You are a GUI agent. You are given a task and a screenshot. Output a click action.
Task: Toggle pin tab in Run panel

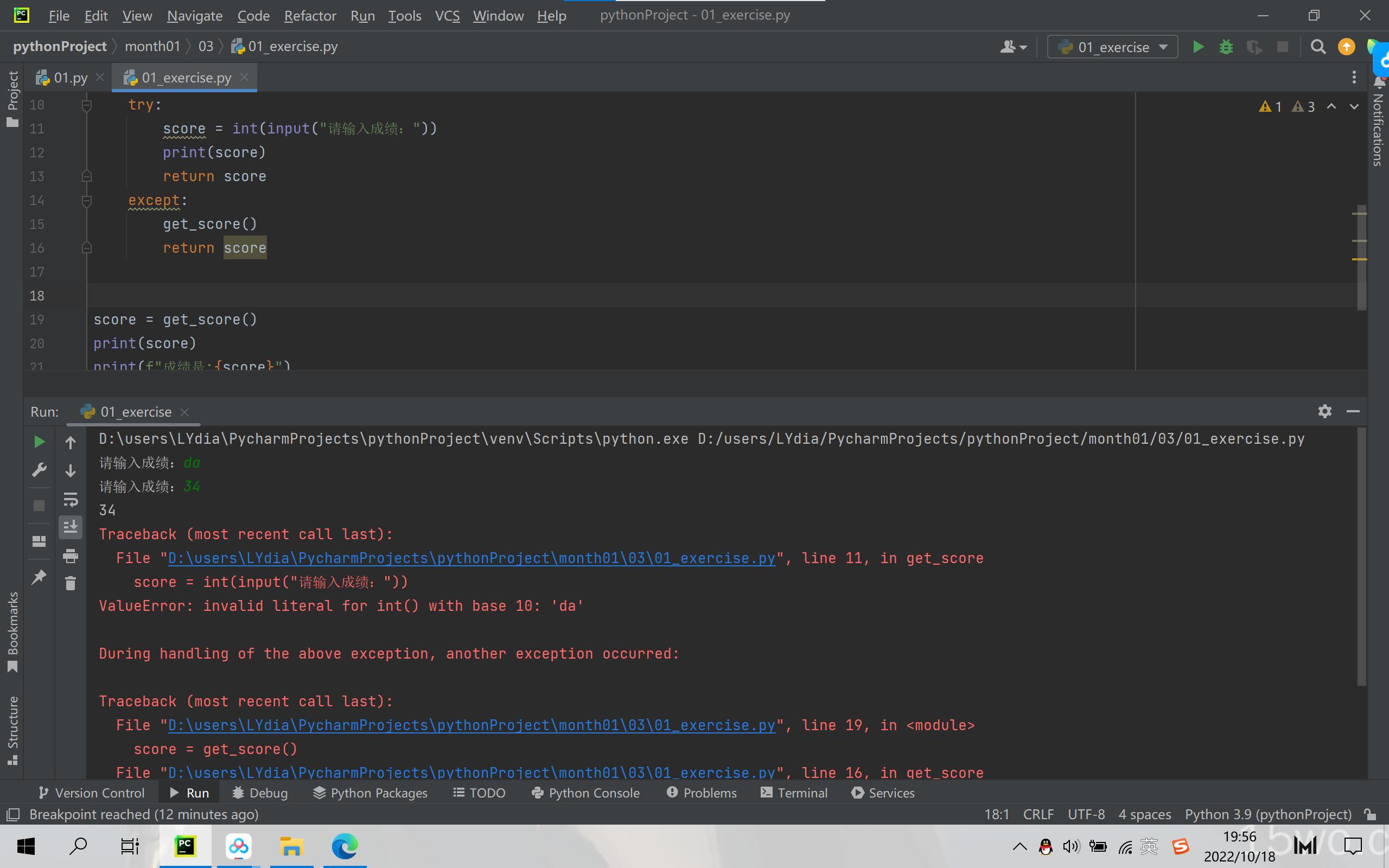(39, 576)
